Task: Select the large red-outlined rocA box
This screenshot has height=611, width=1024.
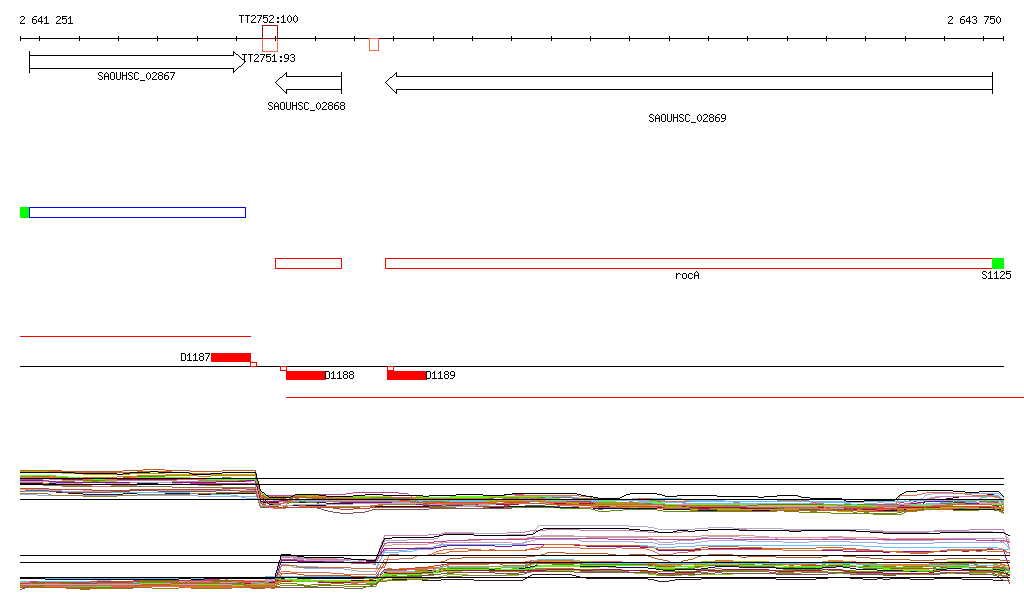Action: [688, 263]
